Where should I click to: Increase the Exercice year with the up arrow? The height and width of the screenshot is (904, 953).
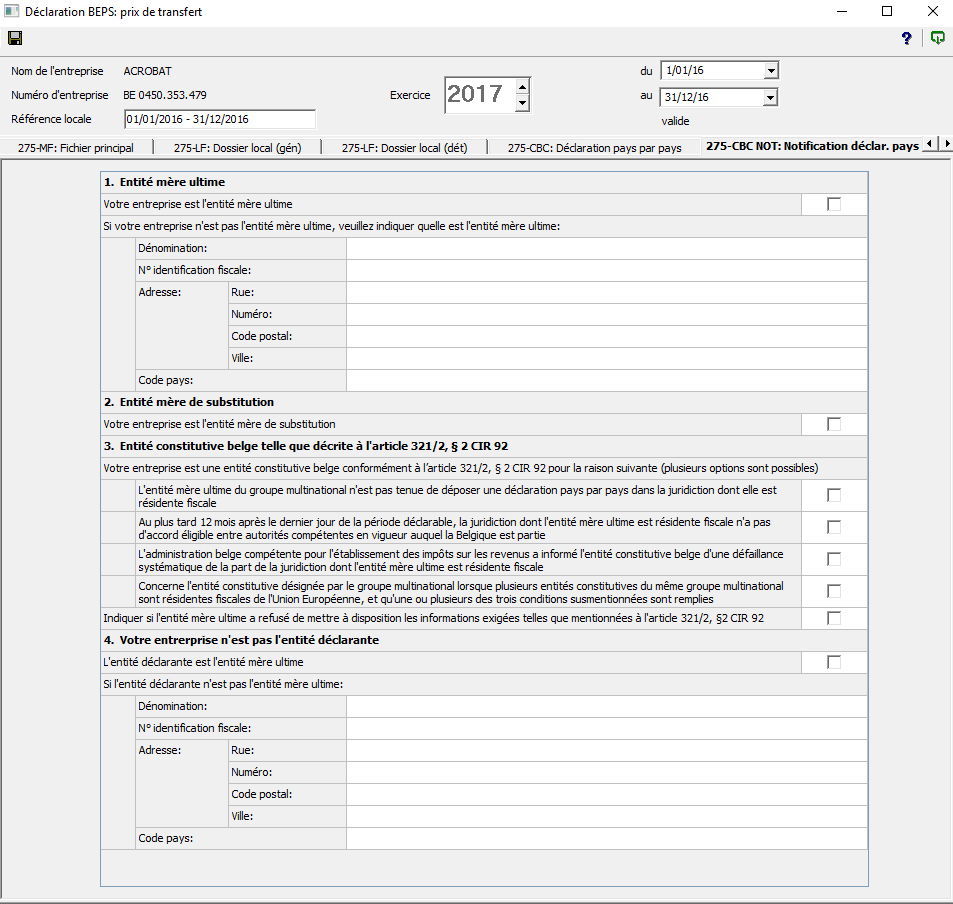coord(522,87)
